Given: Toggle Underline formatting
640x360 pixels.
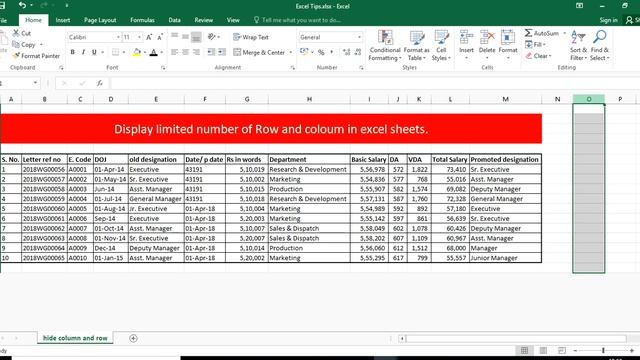Looking at the screenshot, I should click(94, 52).
